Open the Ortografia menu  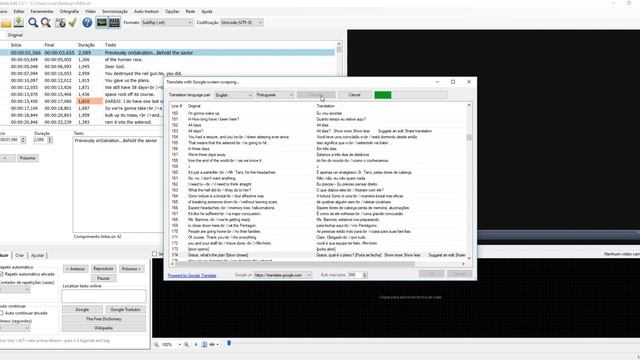tap(69, 11)
